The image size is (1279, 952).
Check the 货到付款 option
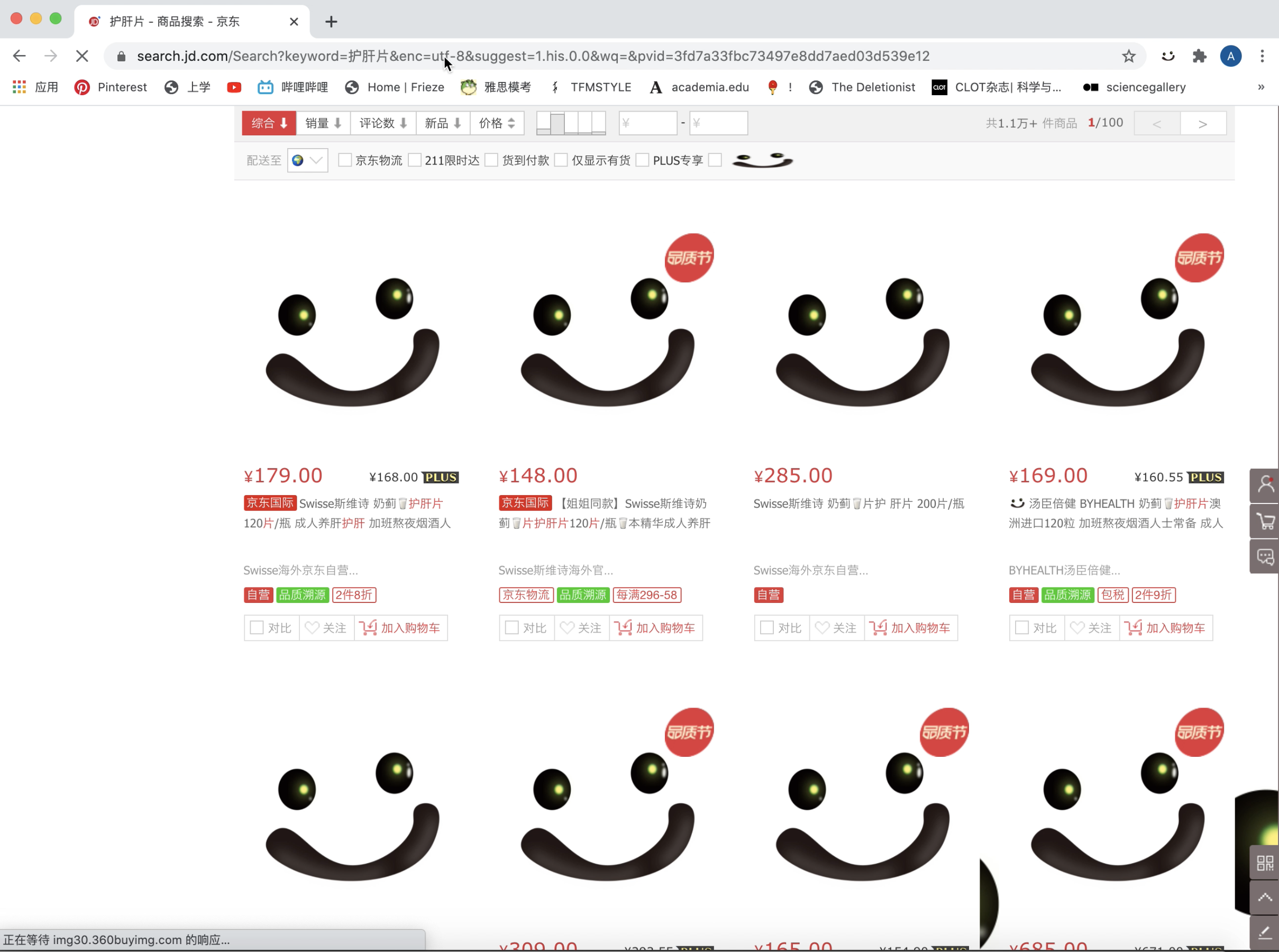coord(491,160)
